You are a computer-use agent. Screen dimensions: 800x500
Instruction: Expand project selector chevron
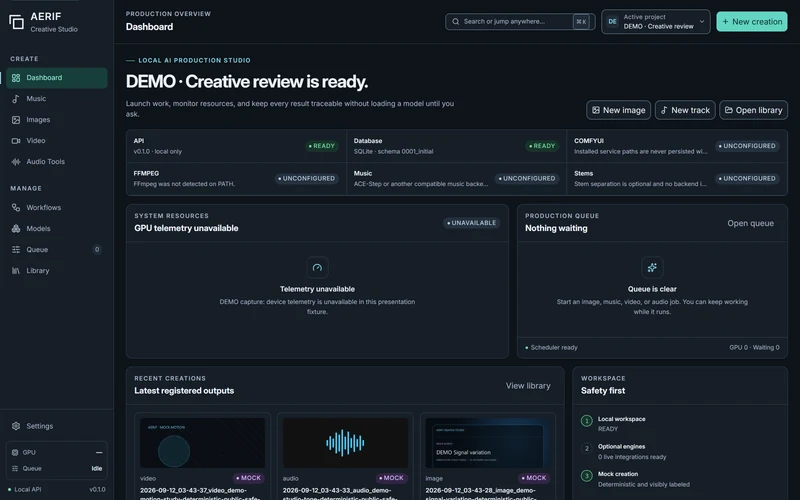[702, 21]
